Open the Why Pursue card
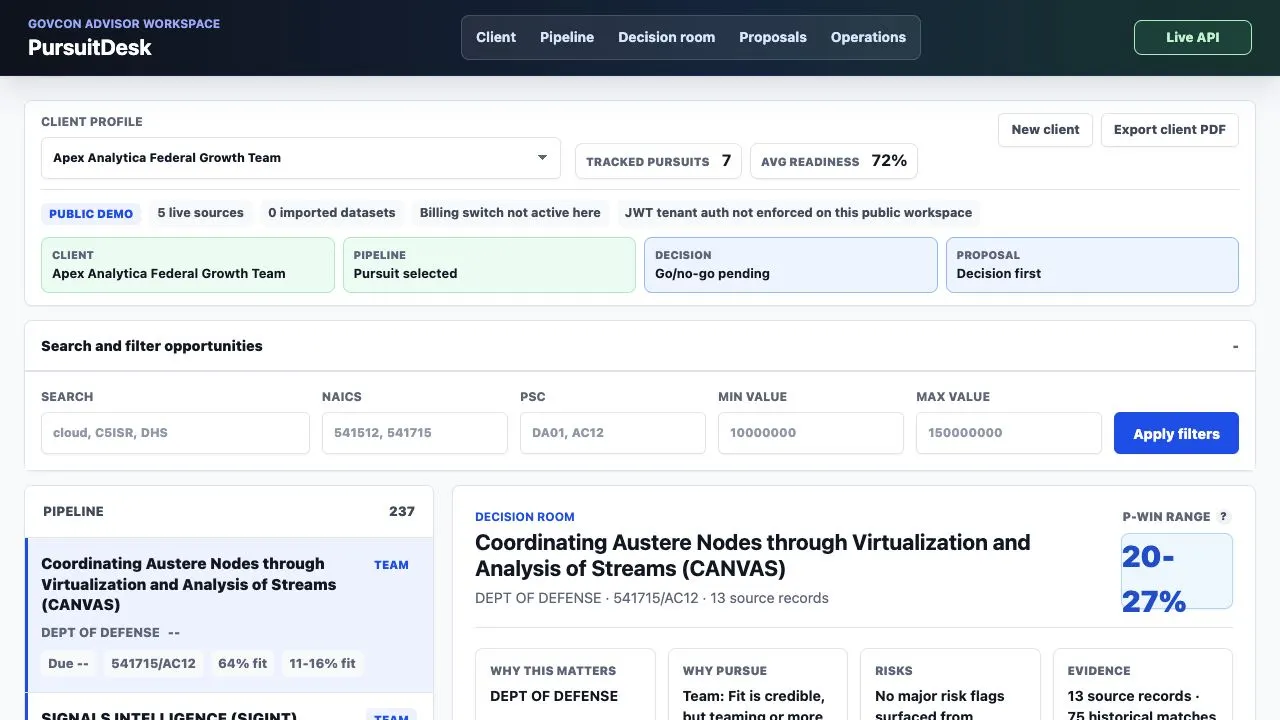The width and height of the screenshot is (1280, 720). (x=758, y=685)
